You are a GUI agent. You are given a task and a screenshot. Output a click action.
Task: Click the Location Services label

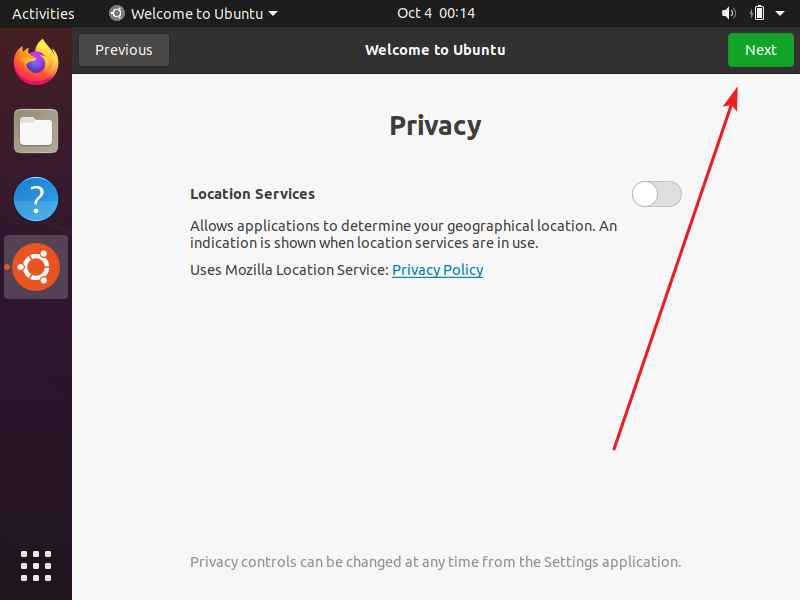pyautogui.click(x=253, y=194)
